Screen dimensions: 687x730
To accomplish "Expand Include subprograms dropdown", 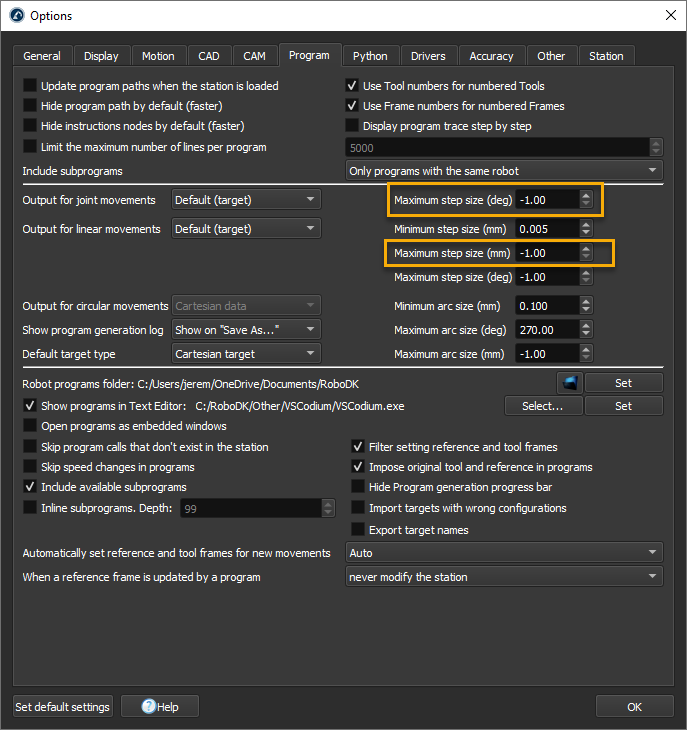I will pyautogui.click(x=503, y=171).
